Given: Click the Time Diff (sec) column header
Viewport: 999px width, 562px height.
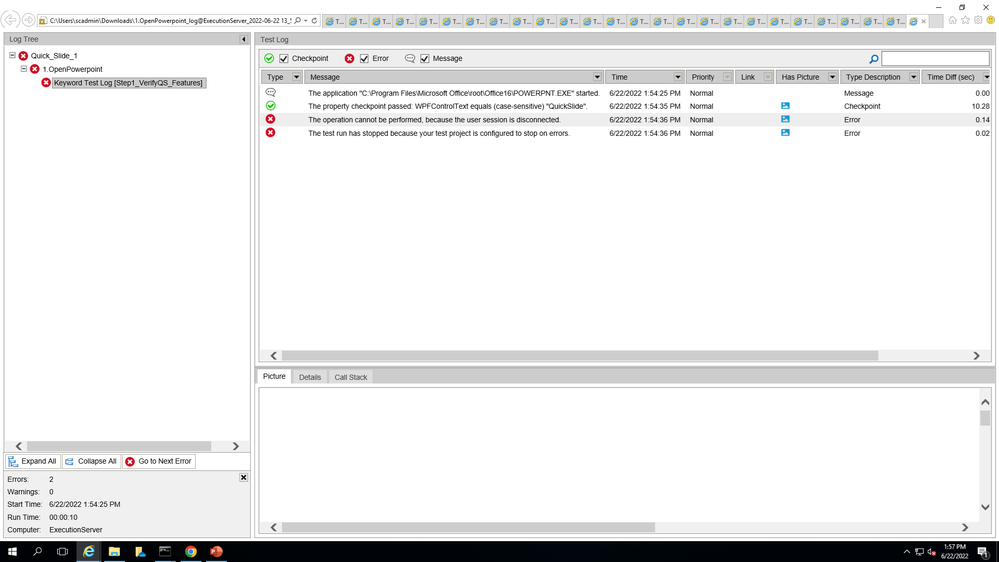Looking at the screenshot, I should pos(951,77).
